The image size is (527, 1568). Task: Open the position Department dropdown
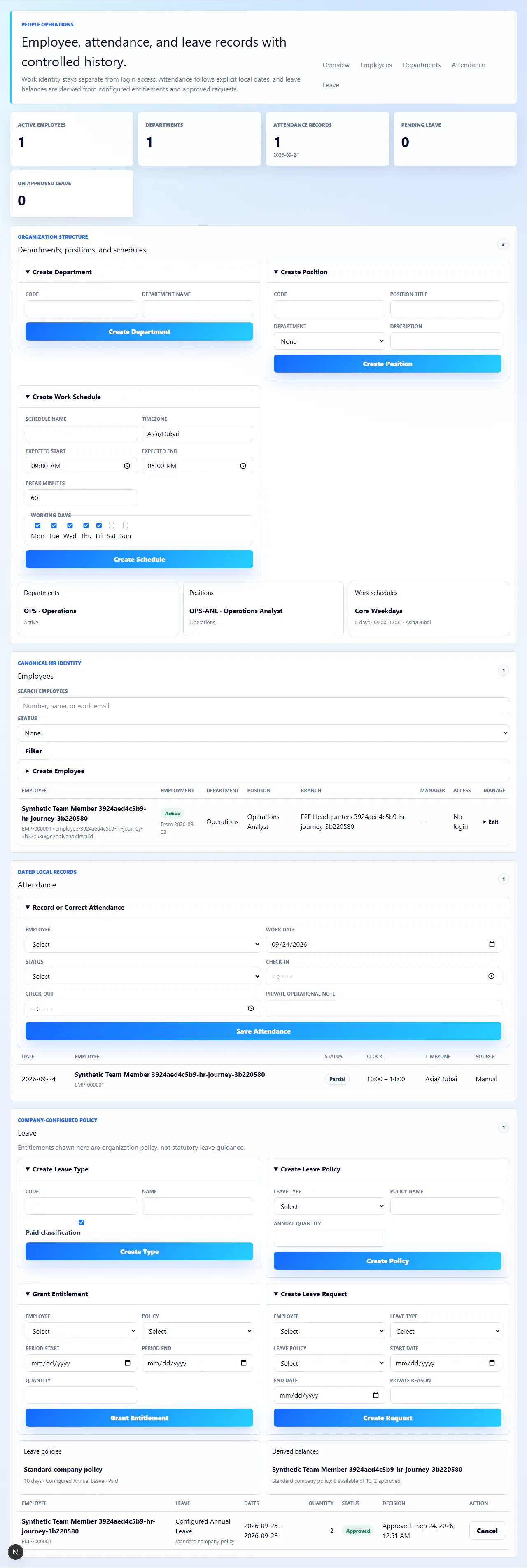(x=329, y=341)
